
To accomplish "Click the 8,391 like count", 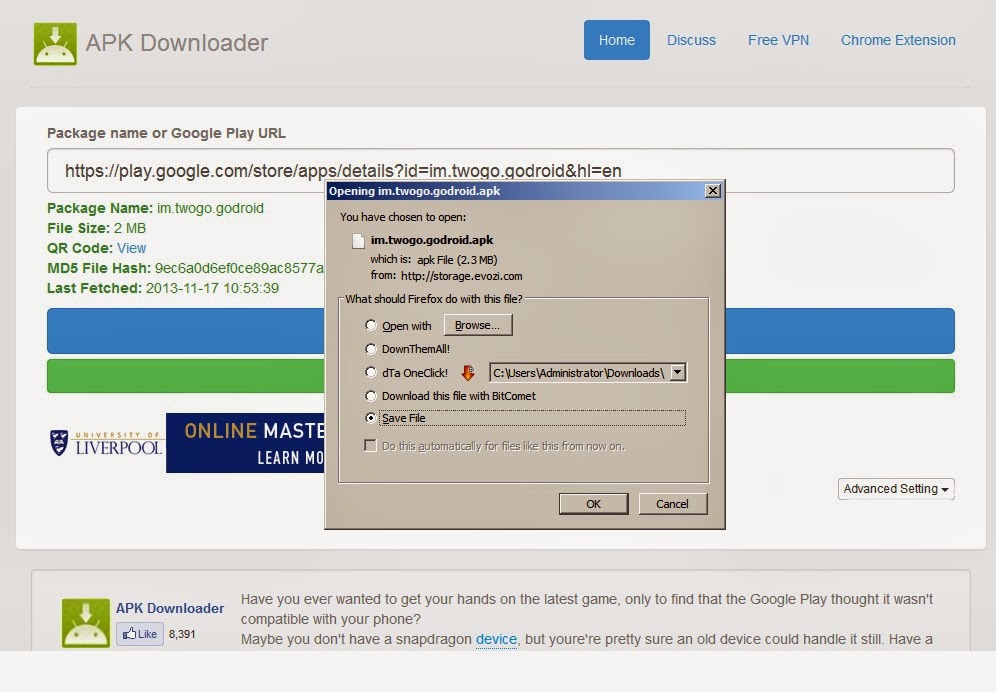I will click(x=182, y=634).
